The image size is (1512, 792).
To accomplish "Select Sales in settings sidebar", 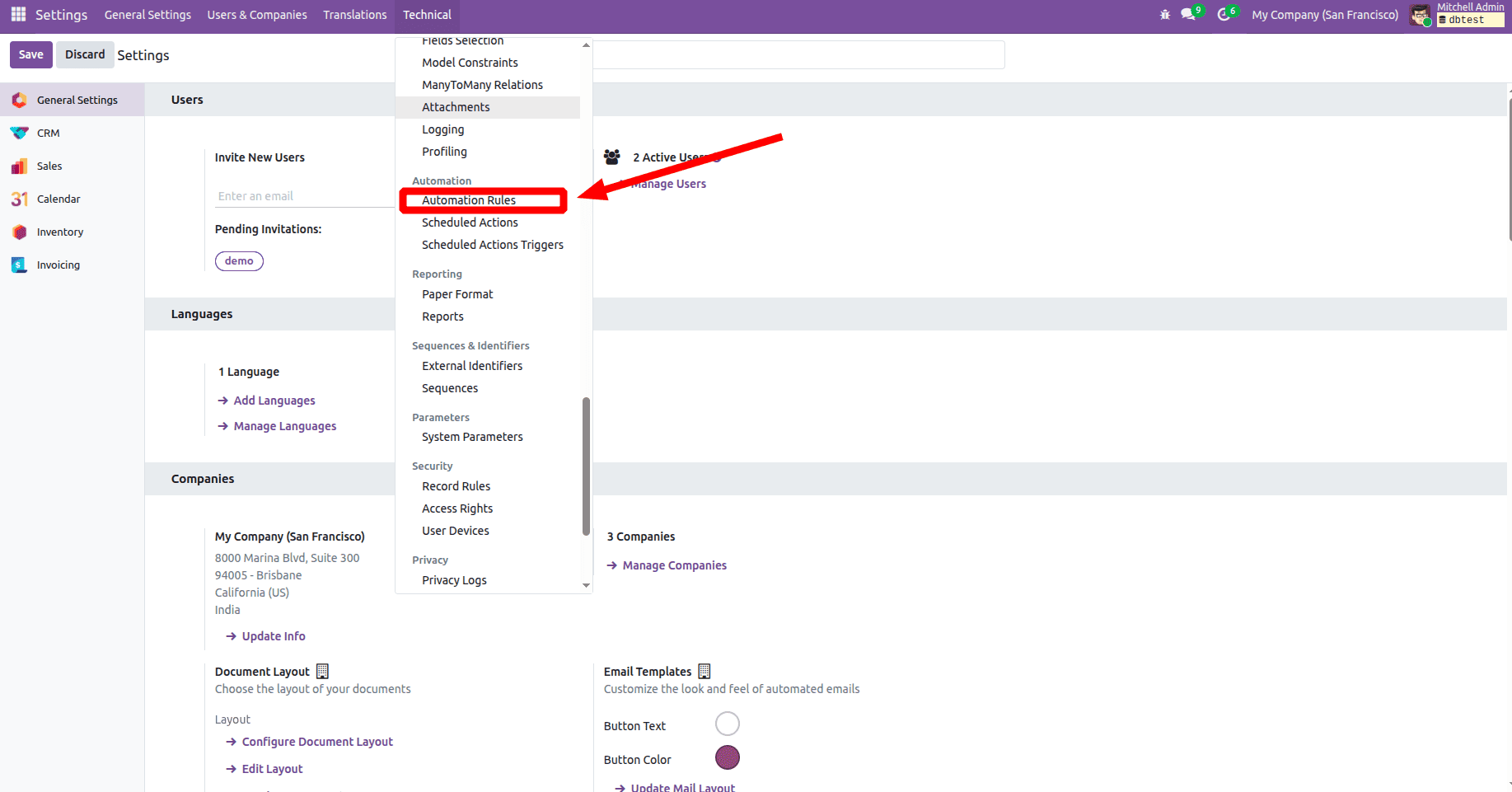I will pos(73,166).
